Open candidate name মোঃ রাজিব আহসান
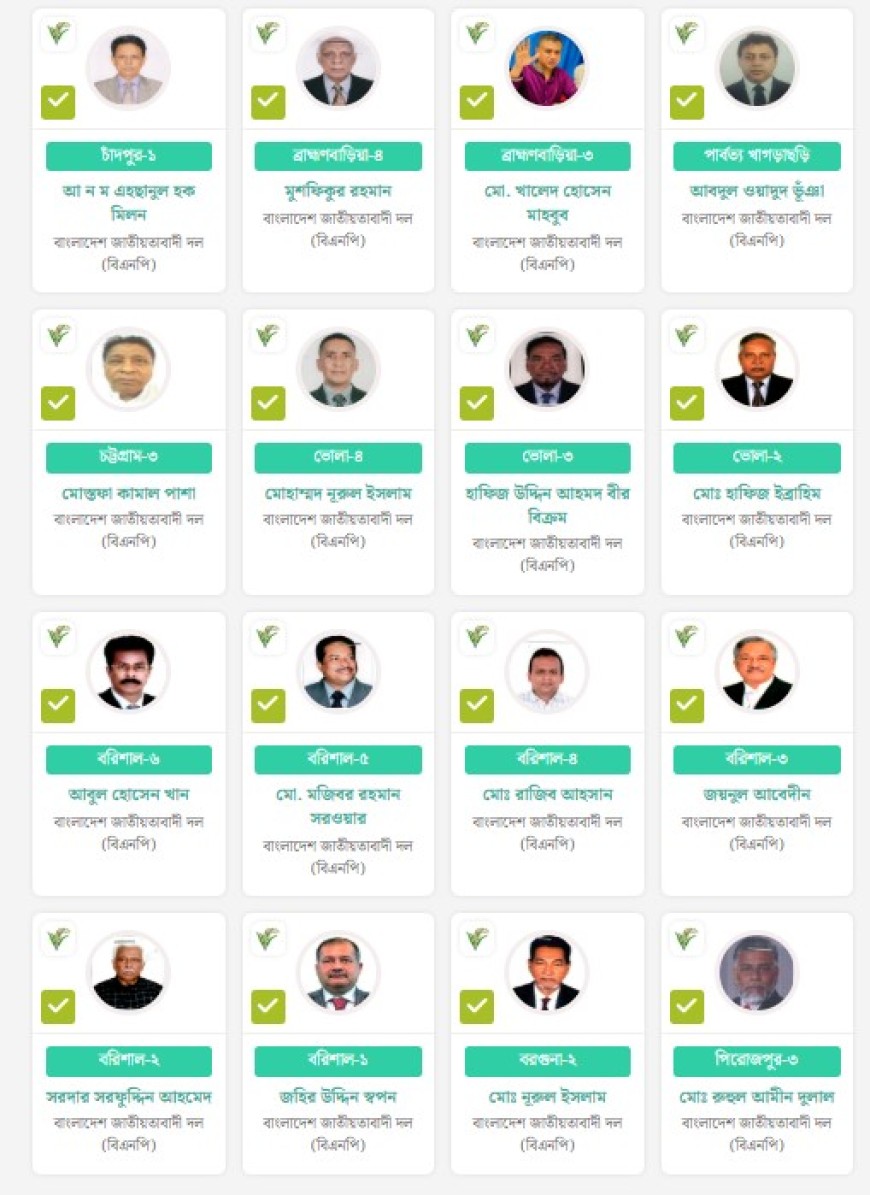Image resolution: width=870 pixels, height=1195 pixels. [x=547, y=795]
